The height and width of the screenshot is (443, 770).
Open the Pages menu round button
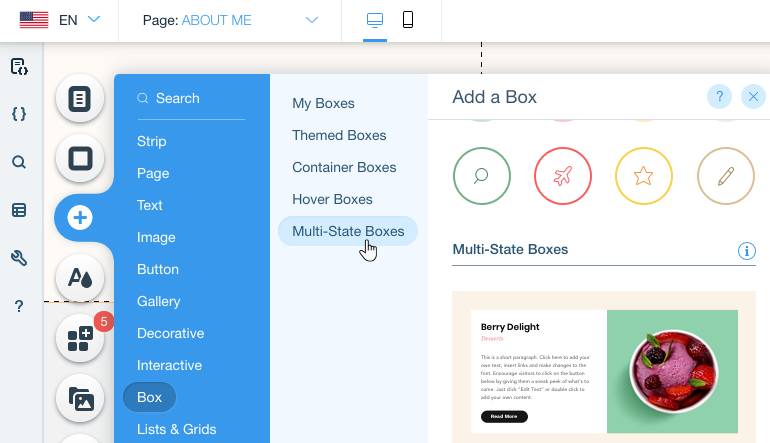pyautogui.click(x=80, y=98)
